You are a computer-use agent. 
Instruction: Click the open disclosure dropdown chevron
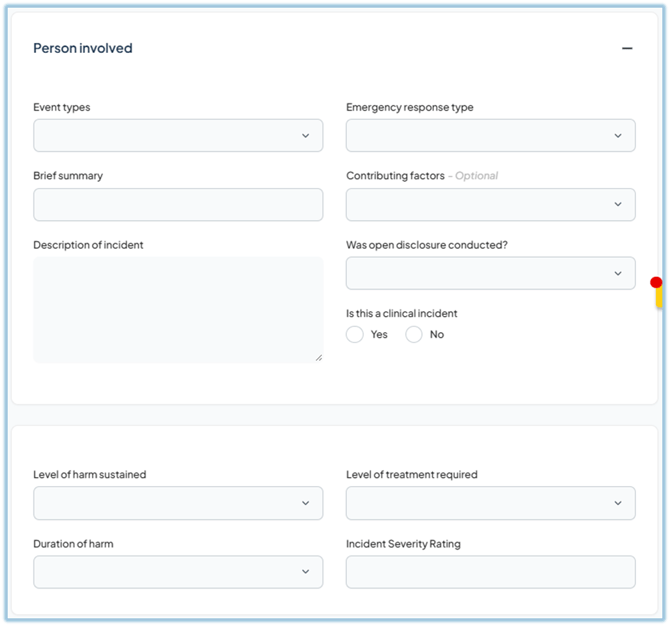(618, 273)
